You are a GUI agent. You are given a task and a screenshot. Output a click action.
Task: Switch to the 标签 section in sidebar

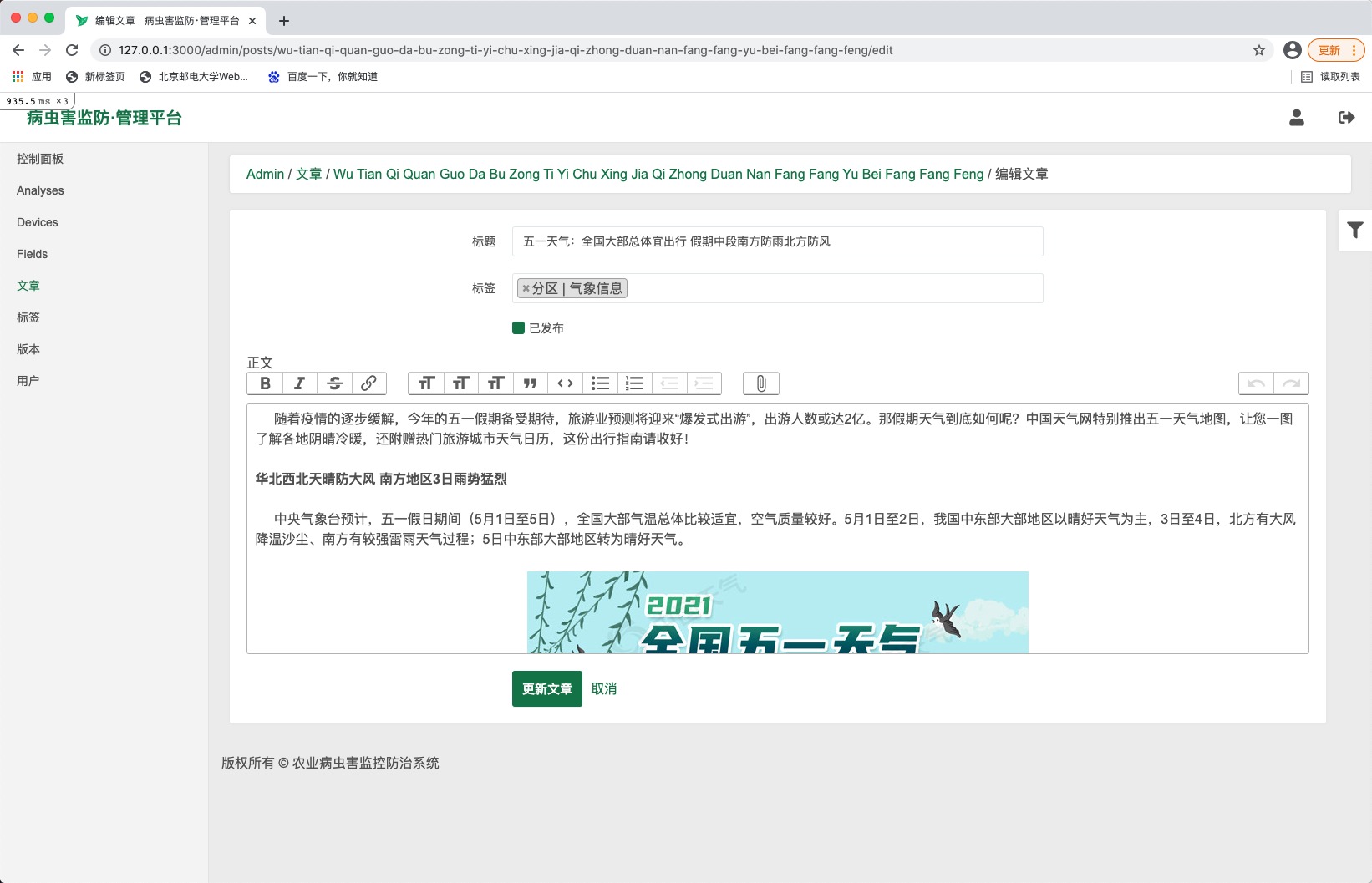pyautogui.click(x=28, y=317)
